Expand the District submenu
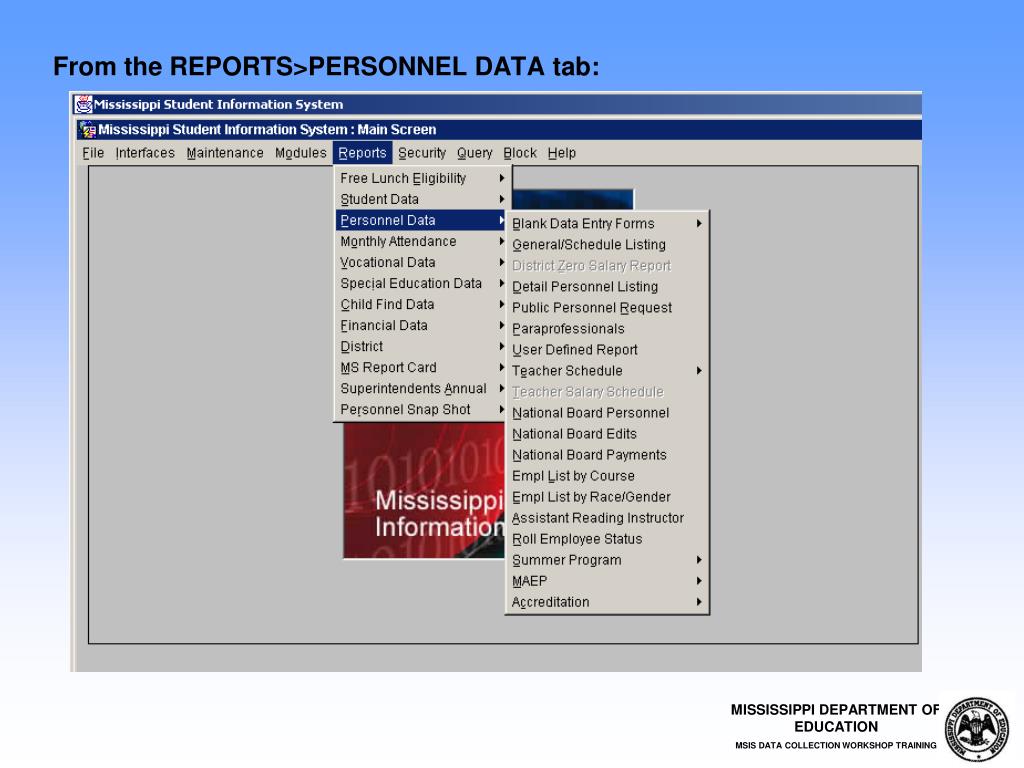Screen dimensions: 1024x768 (422, 346)
